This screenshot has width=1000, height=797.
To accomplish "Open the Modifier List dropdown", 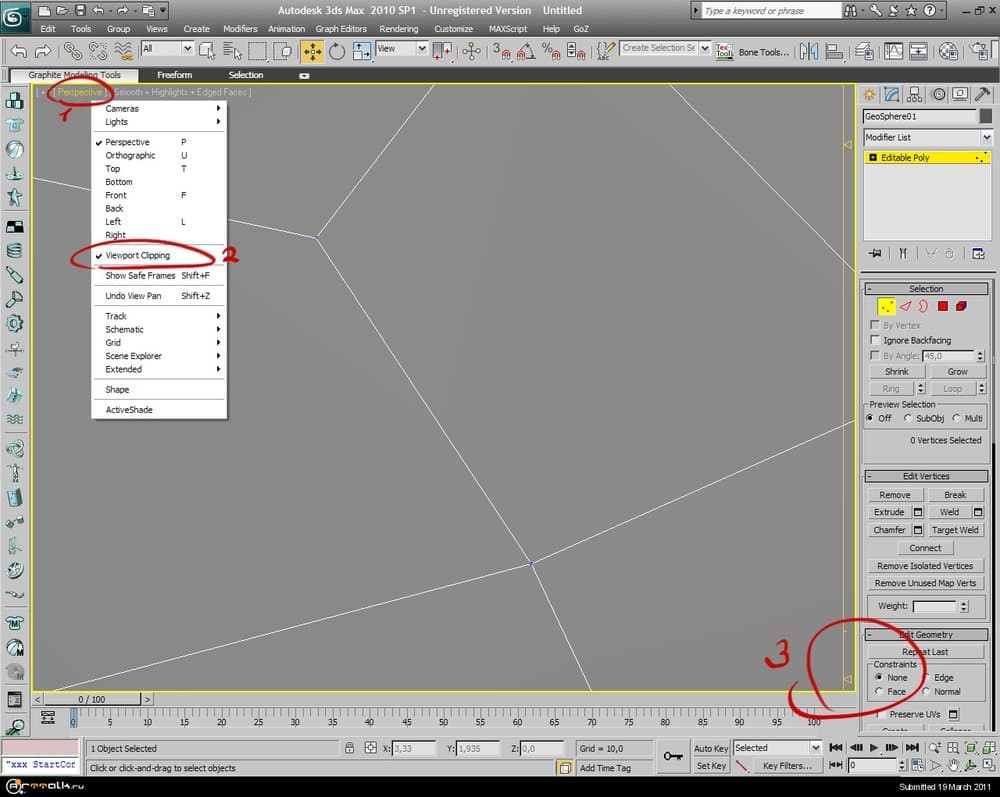I will click(x=927, y=137).
